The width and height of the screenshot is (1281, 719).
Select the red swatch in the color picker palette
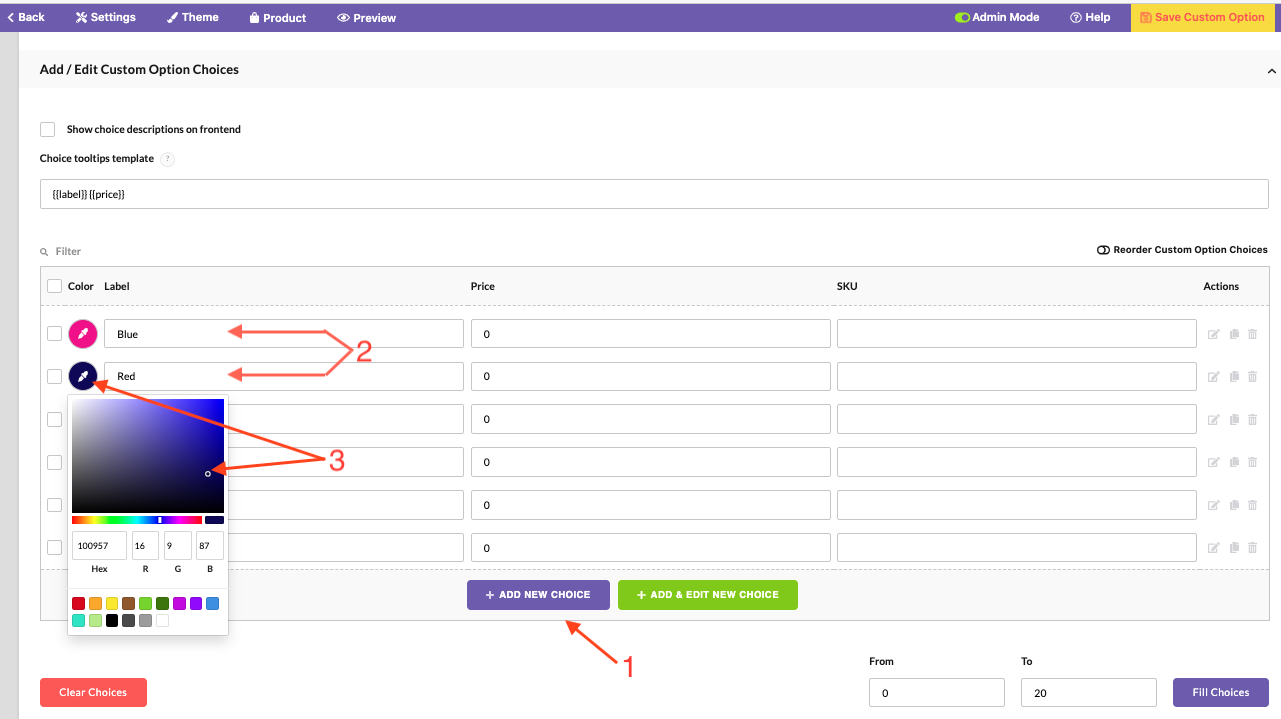tap(78, 603)
